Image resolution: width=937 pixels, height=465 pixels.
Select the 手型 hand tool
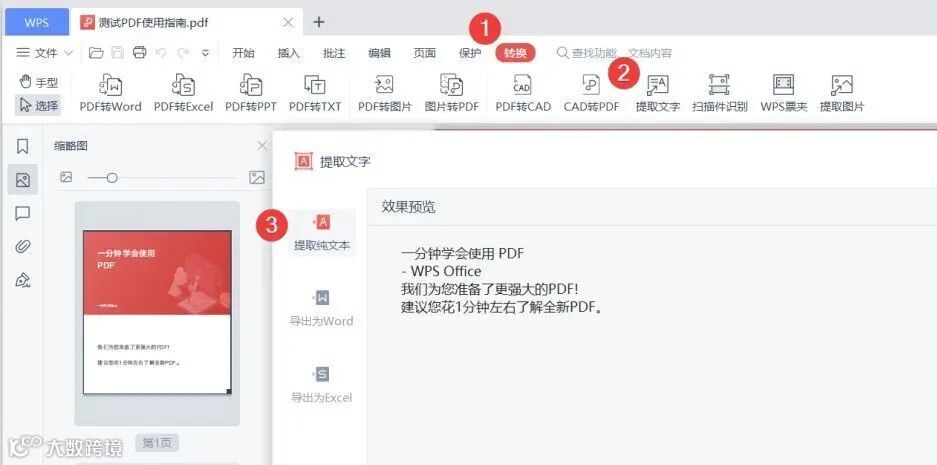pos(38,82)
